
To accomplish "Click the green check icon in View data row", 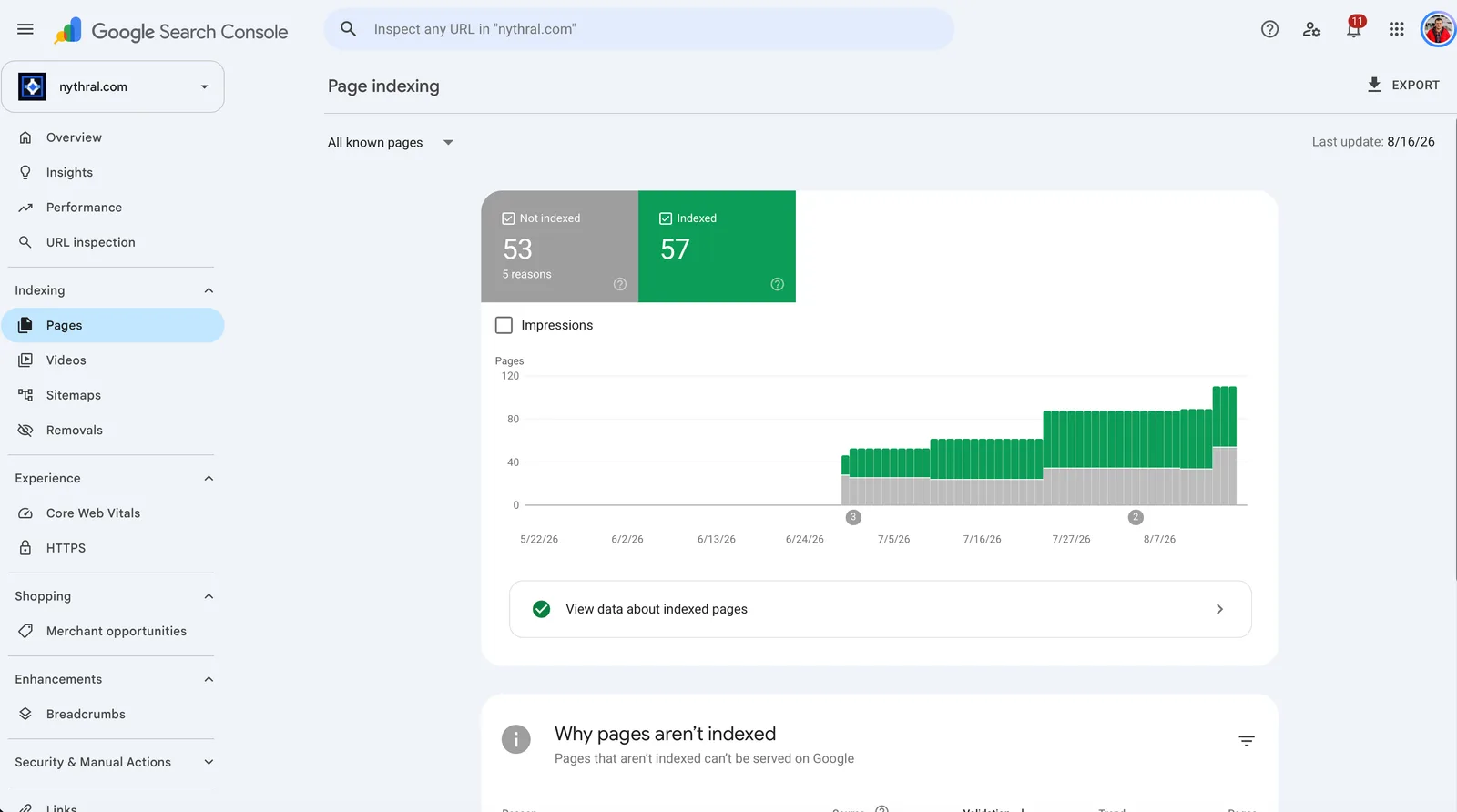I will click(541, 609).
